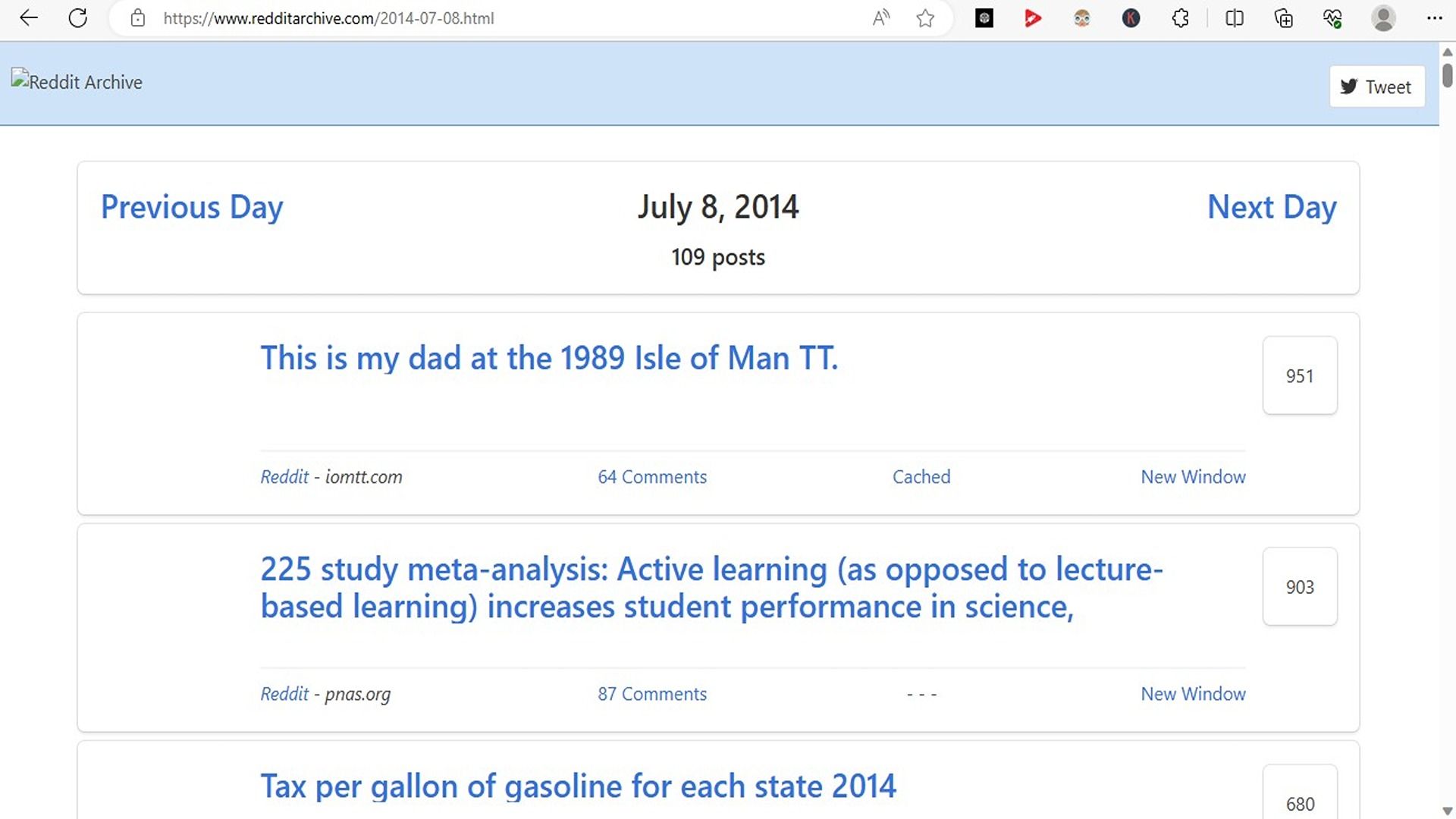Open the 1989 Isle of Man TT post

click(x=549, y=358)
